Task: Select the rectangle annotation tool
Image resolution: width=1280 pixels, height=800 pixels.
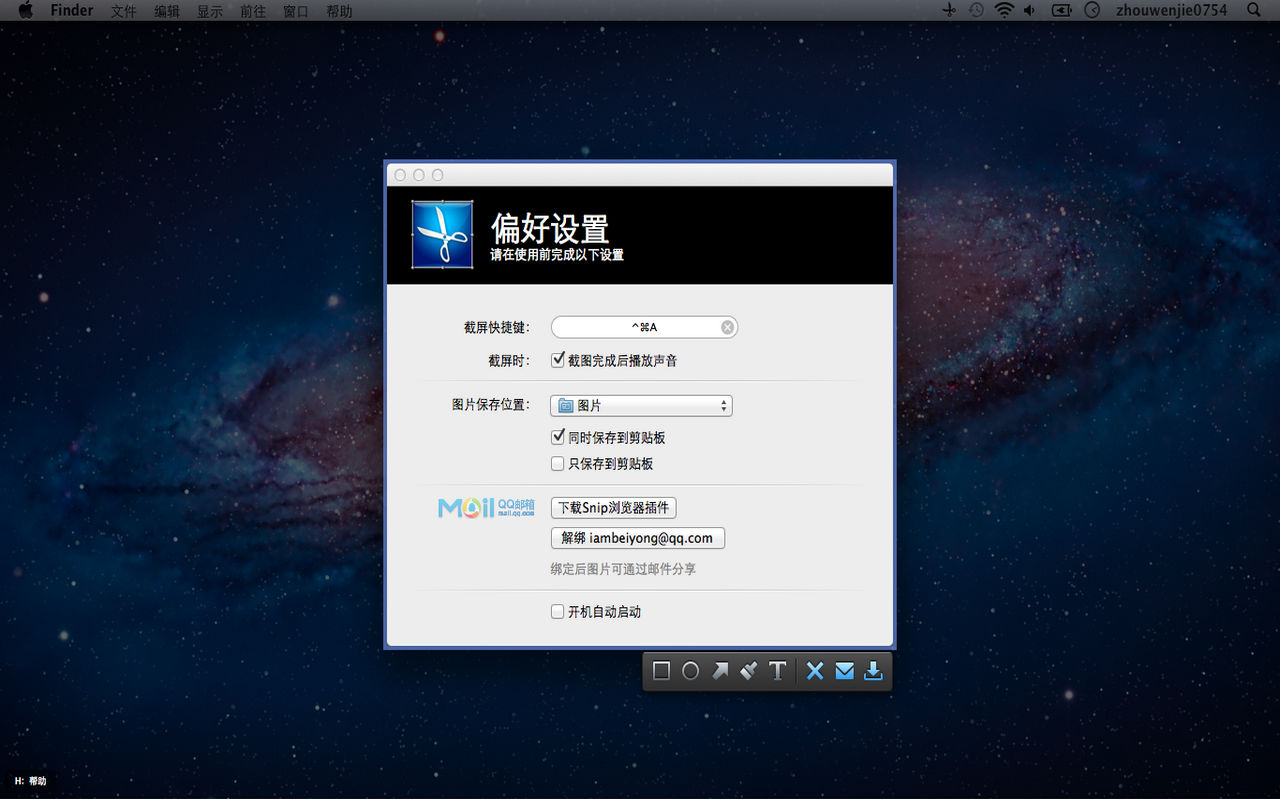Action: [x=661, y=671]
